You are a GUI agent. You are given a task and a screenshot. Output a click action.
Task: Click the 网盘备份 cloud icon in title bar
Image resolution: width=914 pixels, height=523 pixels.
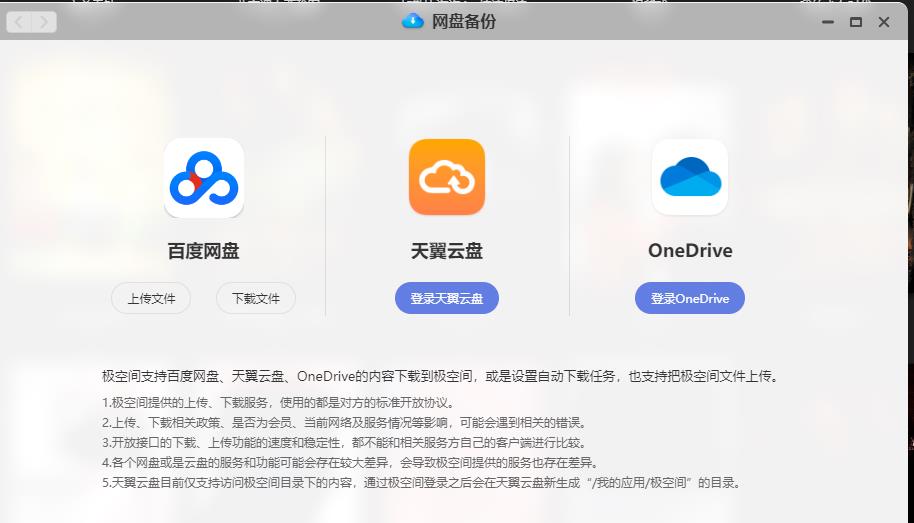[x=413, y=22]
